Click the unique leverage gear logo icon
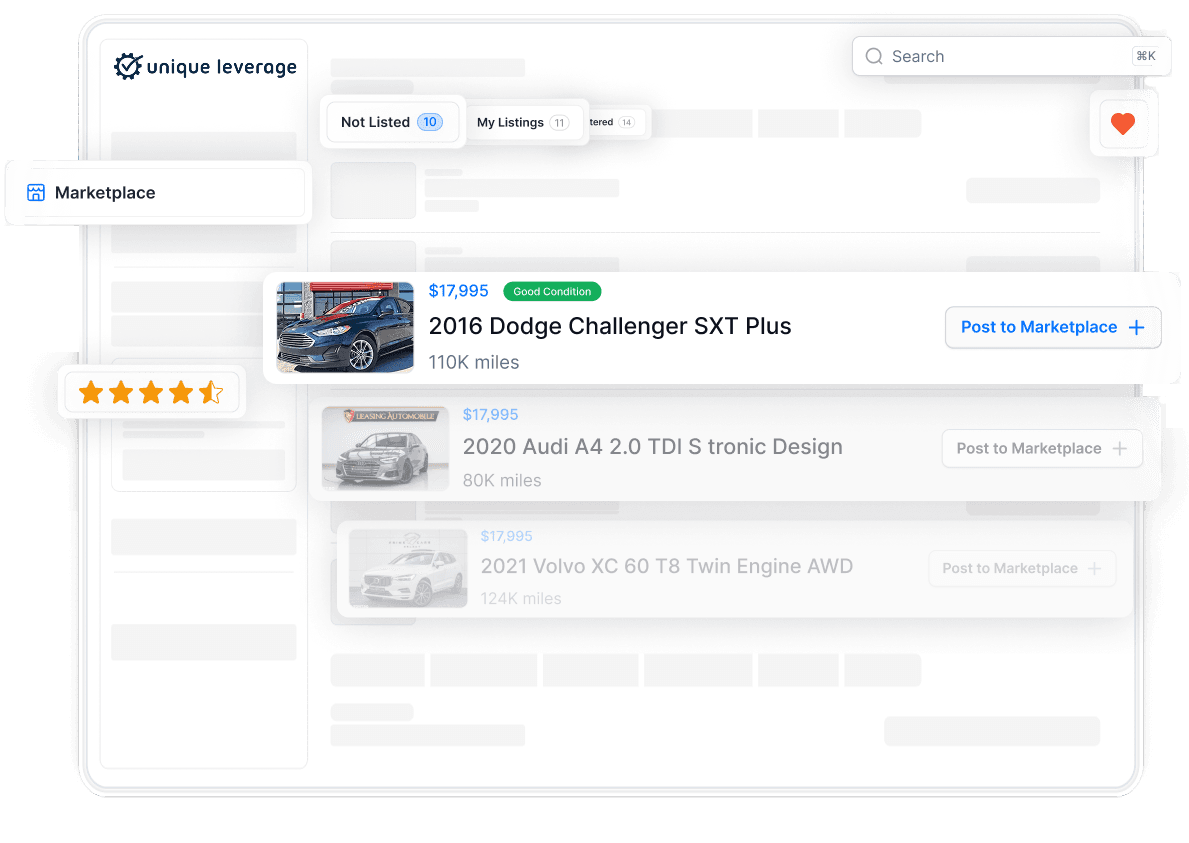 click(128, 66)
